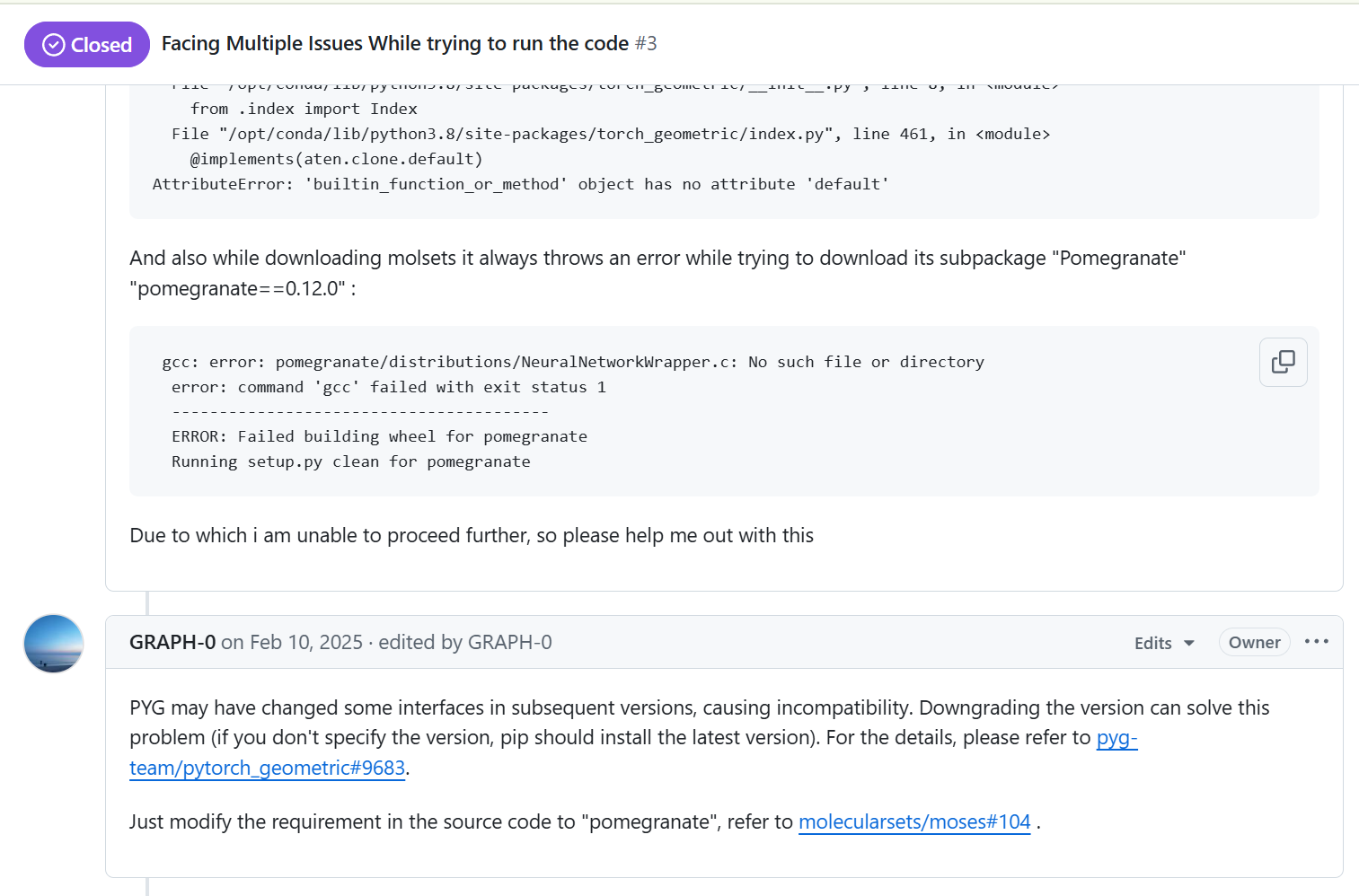Open the GRAPH-0 username link
This screenshot has width=1359, height=896.
point(172,643)
